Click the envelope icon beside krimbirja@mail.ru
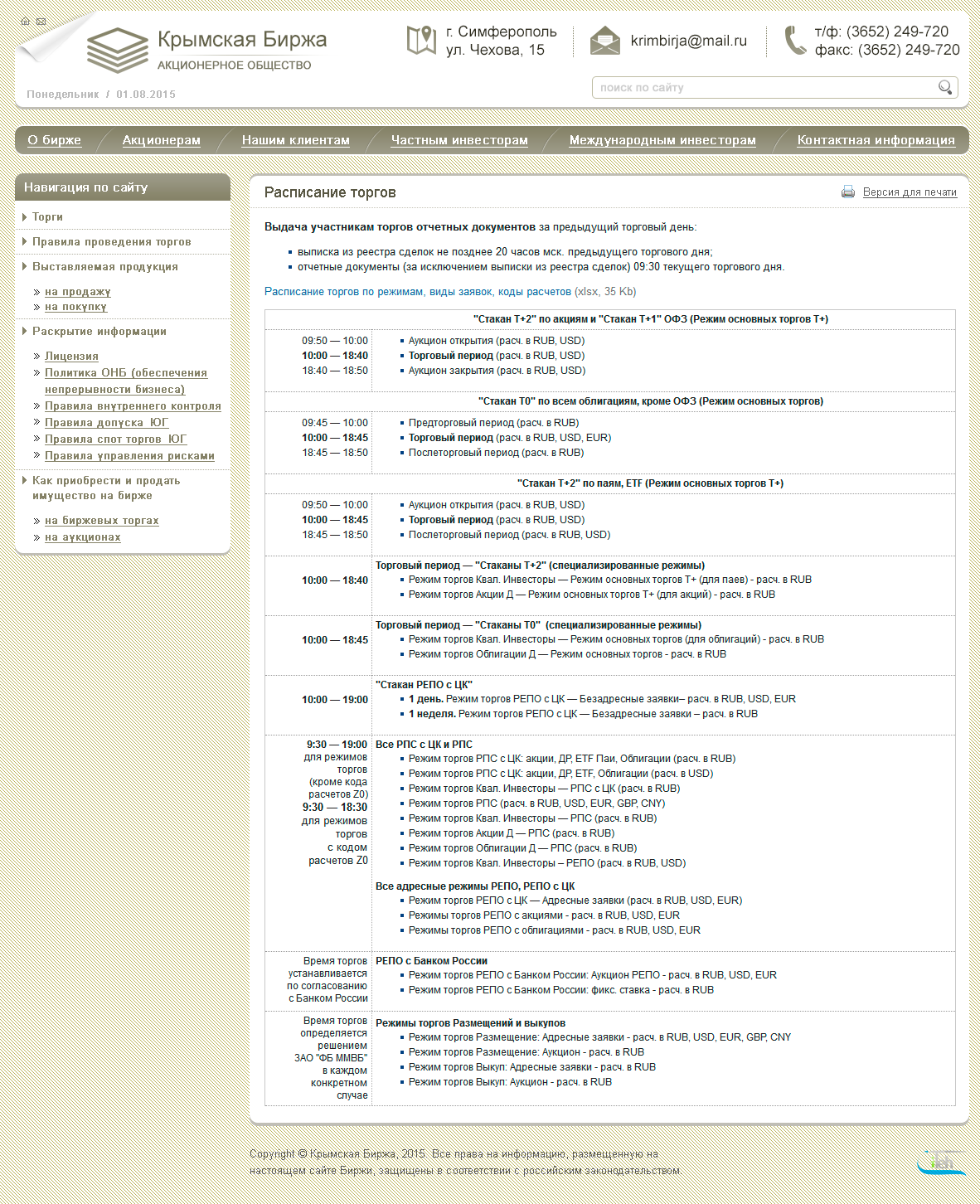 [605, 41]
